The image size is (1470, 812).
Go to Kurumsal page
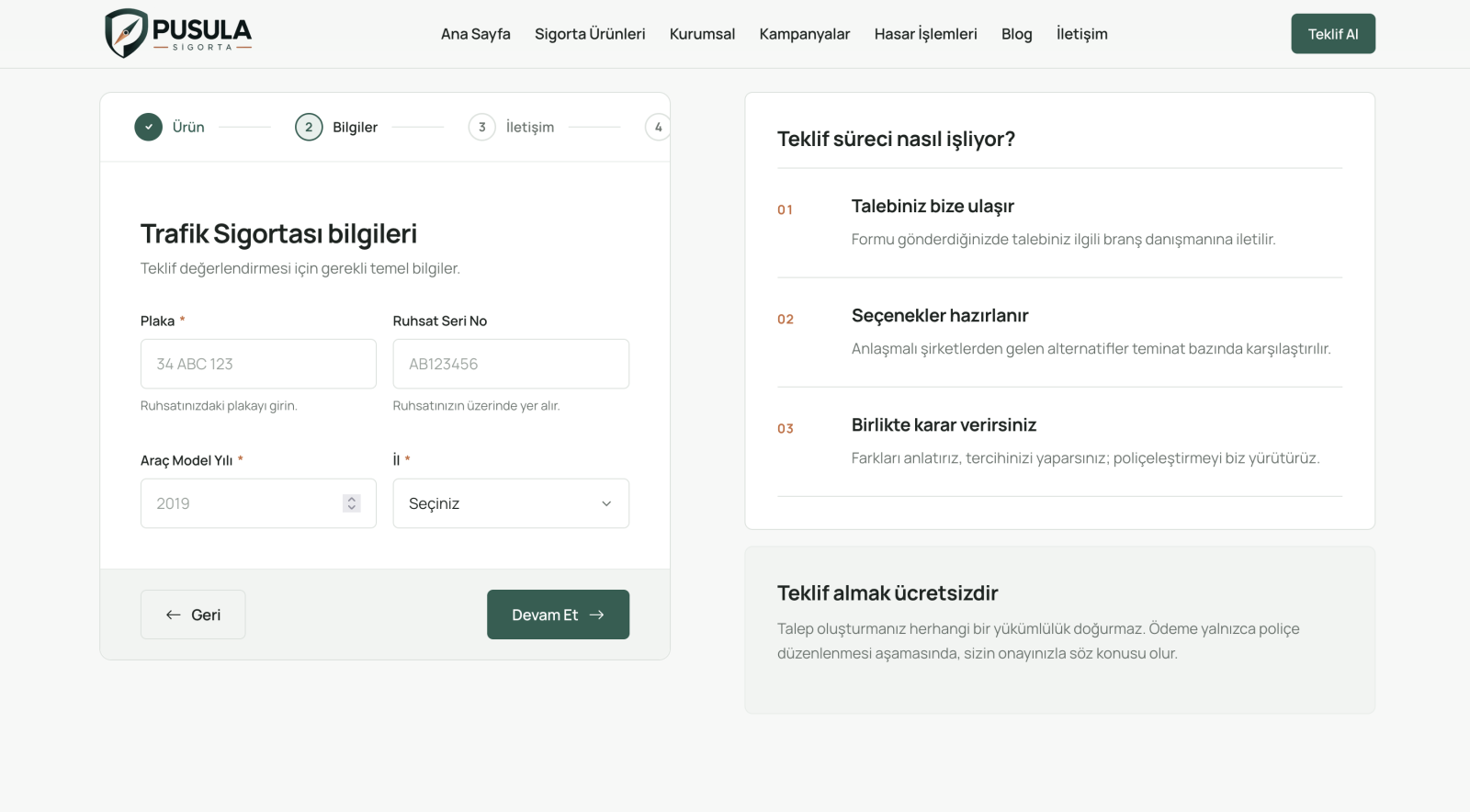pyautogui.click(x=702, y=34)
